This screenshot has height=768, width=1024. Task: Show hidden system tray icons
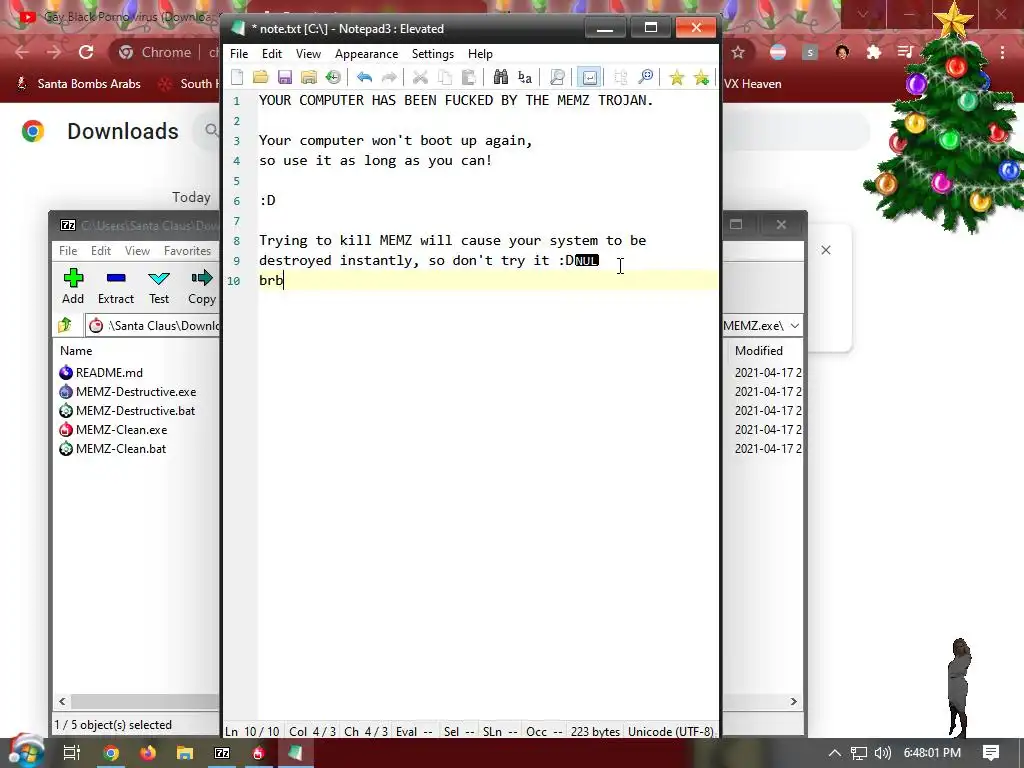pyautogui.click(x=835, y=753)
